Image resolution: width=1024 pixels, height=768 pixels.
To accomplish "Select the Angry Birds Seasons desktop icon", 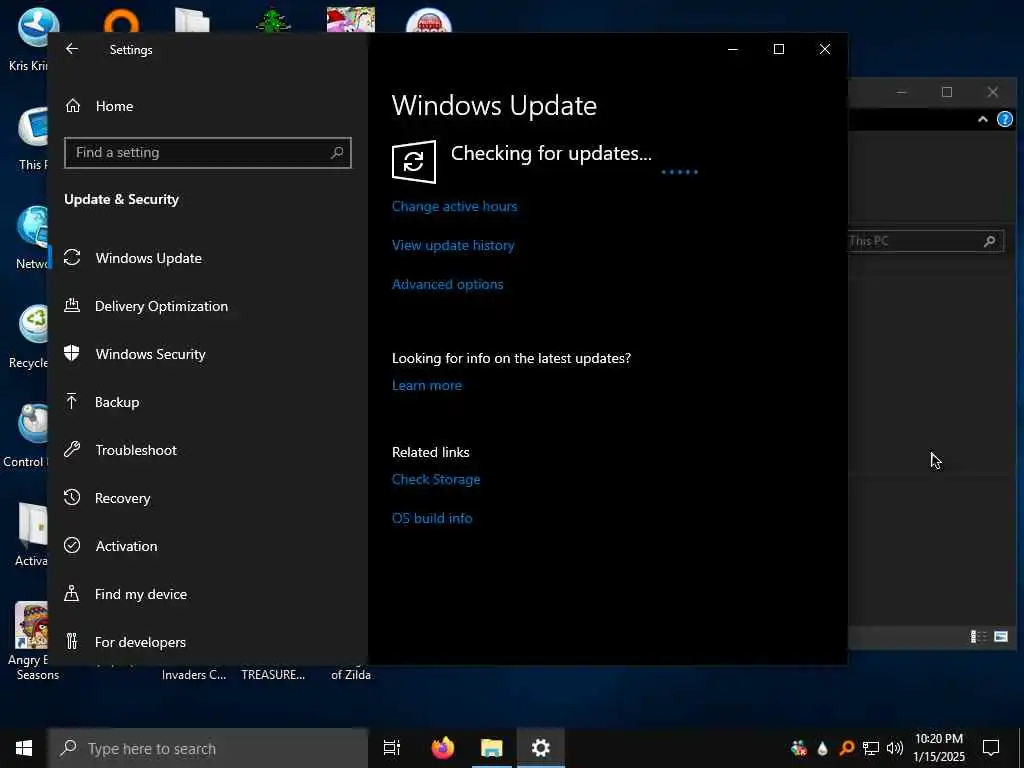I will coord(31,640).
